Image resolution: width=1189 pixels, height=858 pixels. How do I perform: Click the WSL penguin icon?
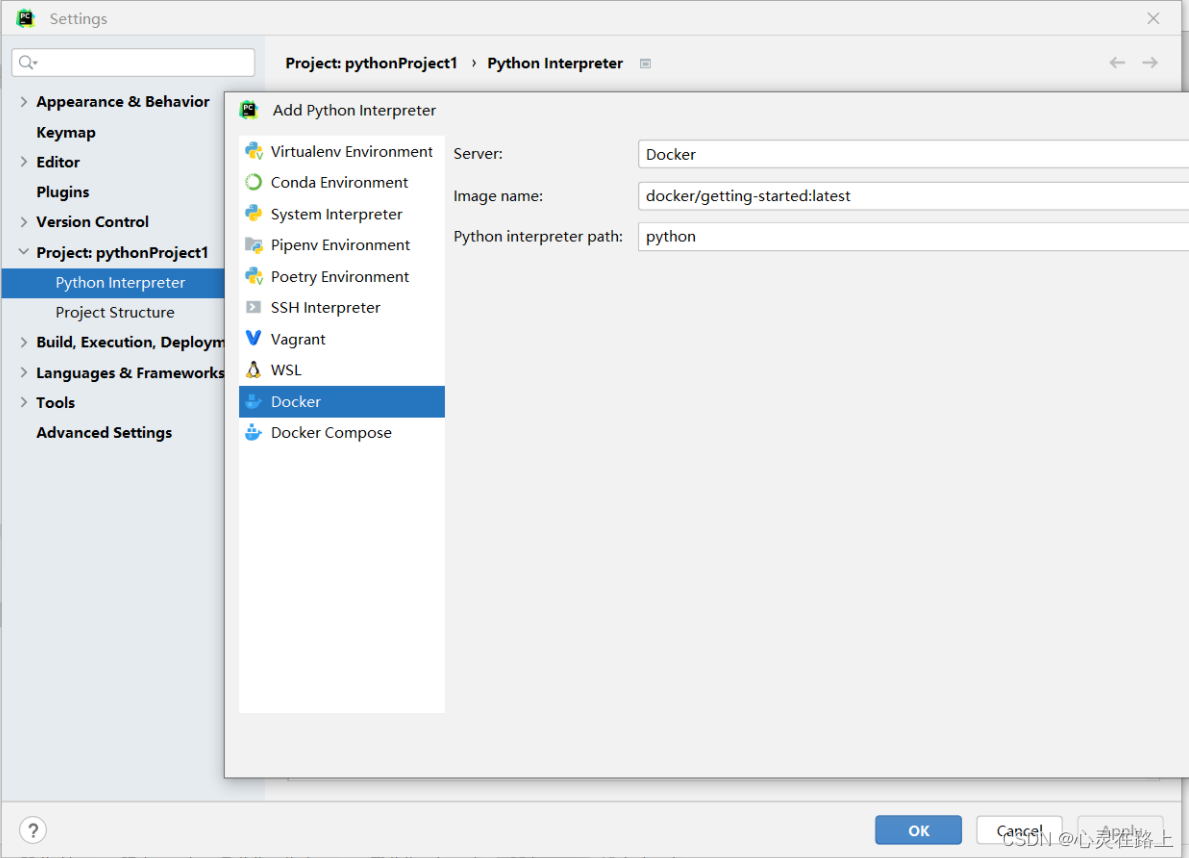tap(253, 369)
